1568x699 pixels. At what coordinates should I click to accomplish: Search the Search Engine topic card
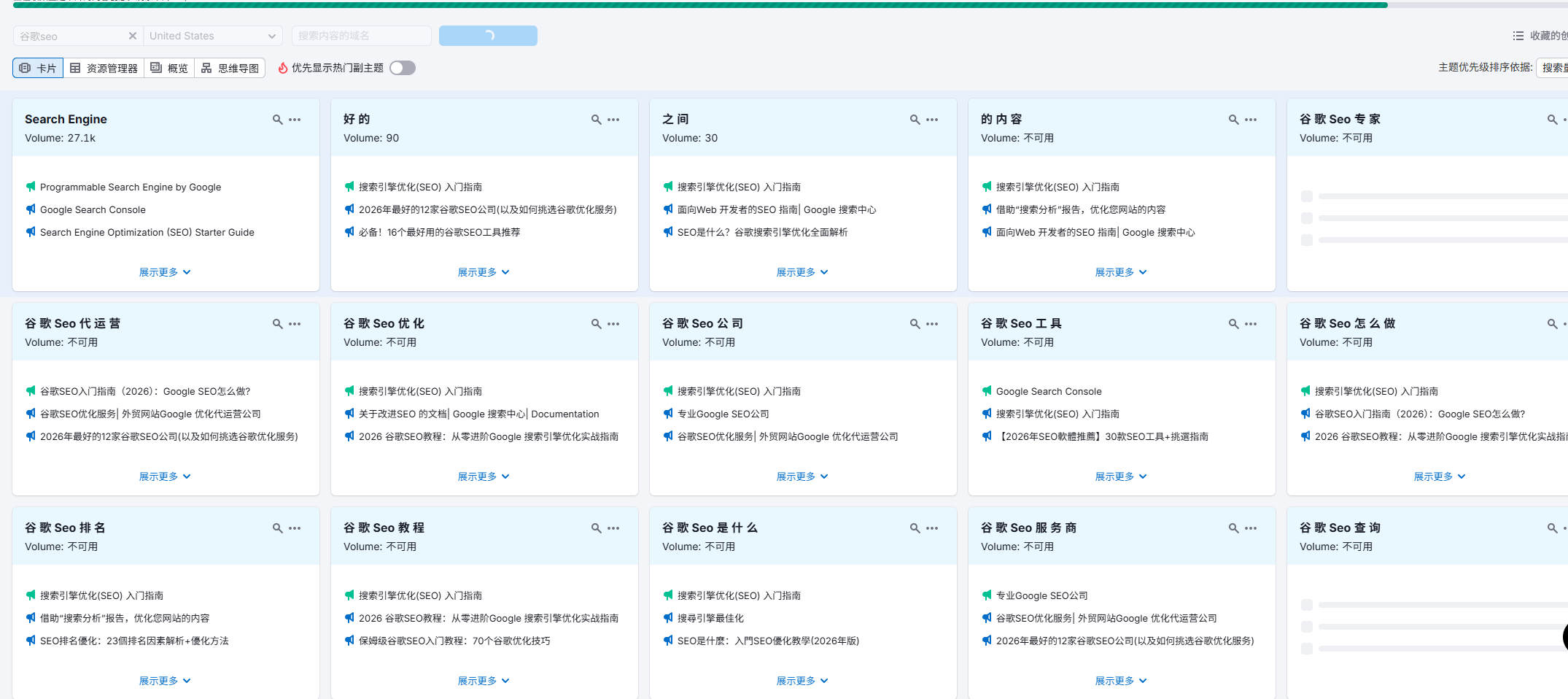pos(278,120)
